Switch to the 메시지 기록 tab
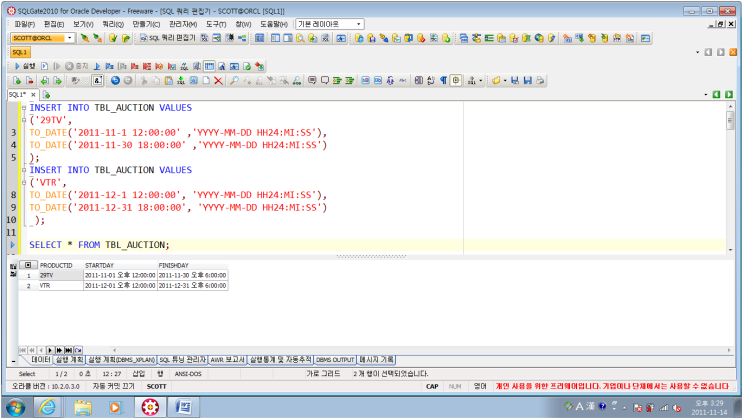 (x=376, y=360)
